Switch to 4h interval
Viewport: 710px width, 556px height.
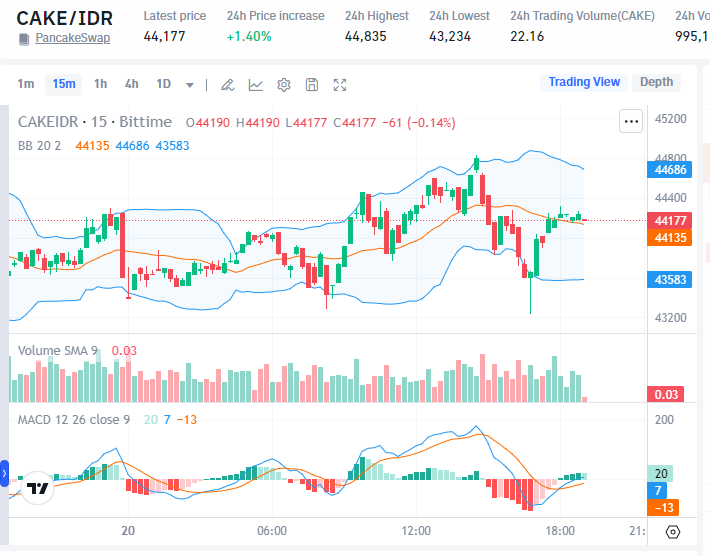pyautogui.click(x=132, y=84)
